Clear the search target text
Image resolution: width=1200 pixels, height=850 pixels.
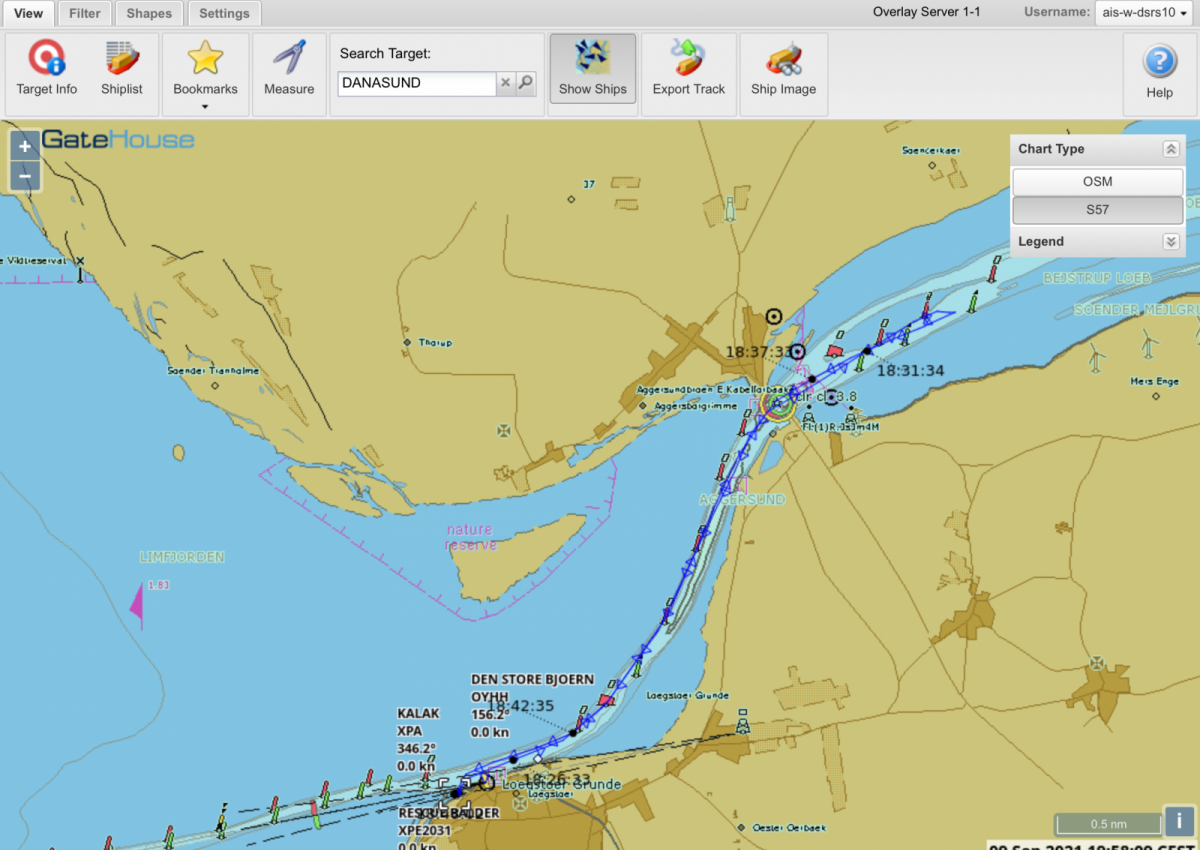pyautogui.click(x=505, y=84)
